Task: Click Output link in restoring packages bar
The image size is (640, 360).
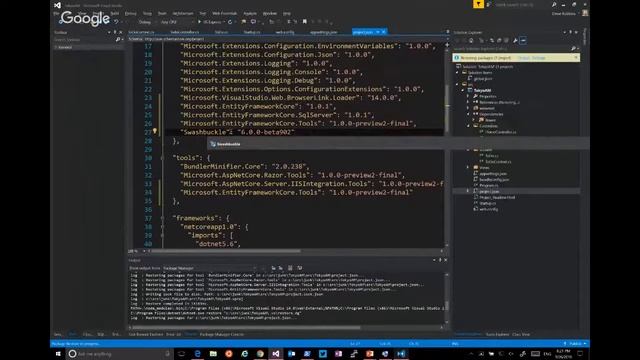Action: 523,58
